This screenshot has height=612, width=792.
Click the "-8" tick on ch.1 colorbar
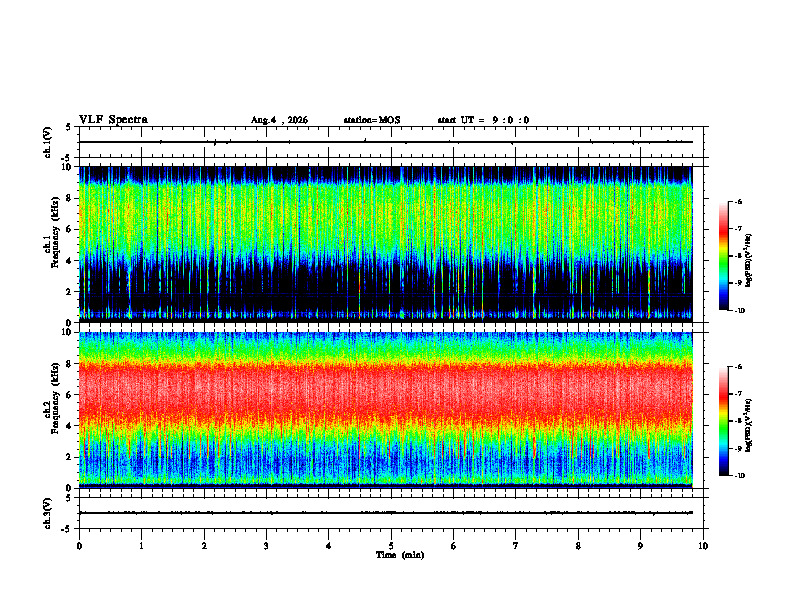[738, 256]
